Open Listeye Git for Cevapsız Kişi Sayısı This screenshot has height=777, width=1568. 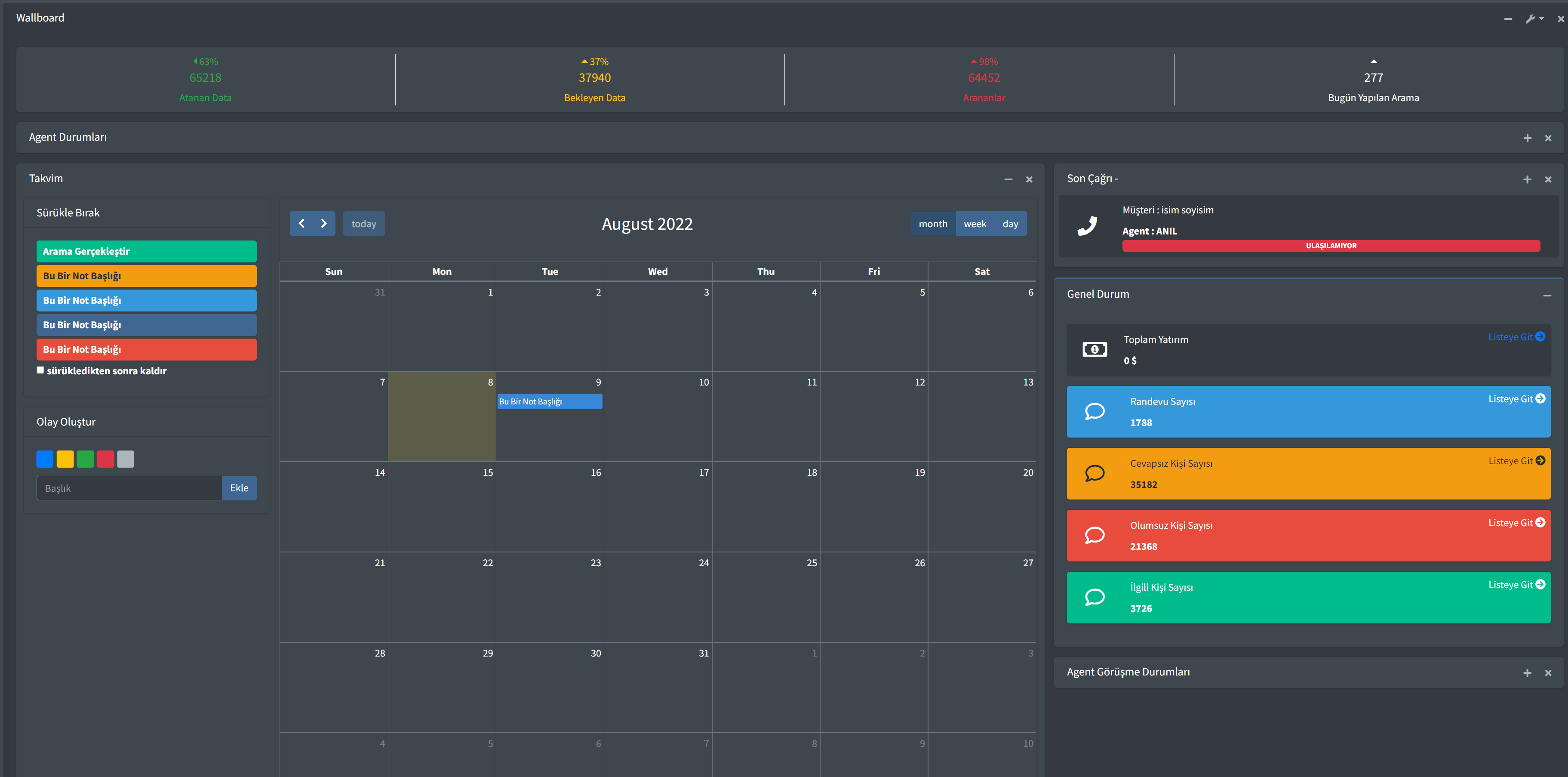[1516, 461]
